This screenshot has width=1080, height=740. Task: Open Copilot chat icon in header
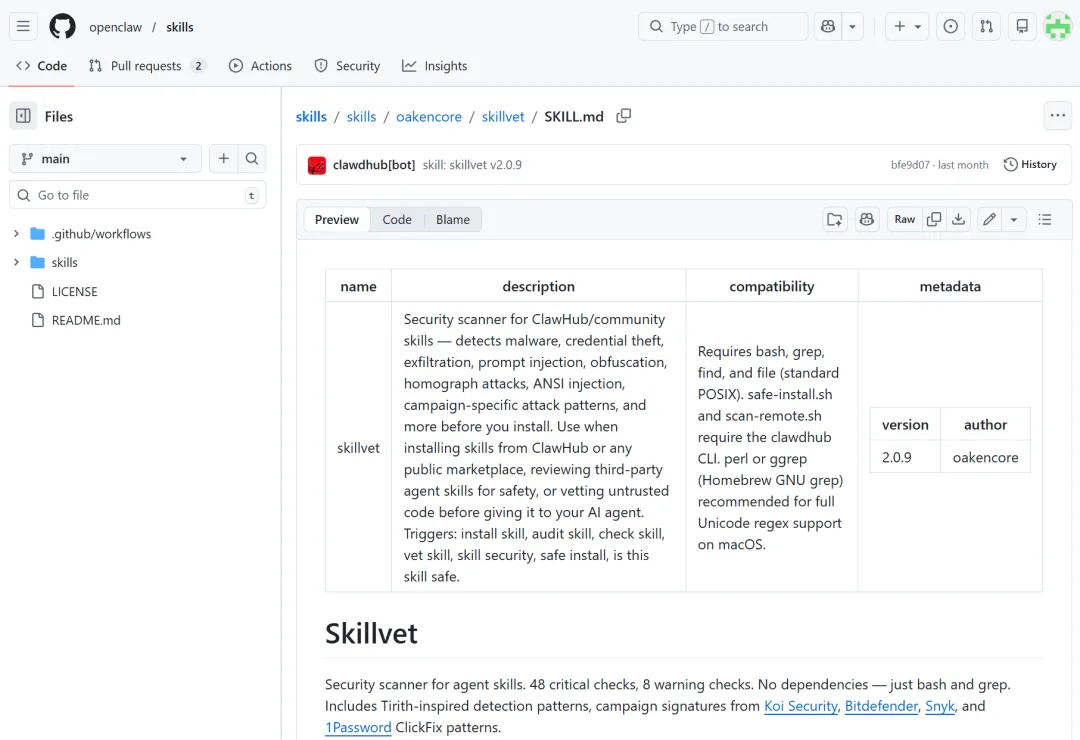click(828, 27)
